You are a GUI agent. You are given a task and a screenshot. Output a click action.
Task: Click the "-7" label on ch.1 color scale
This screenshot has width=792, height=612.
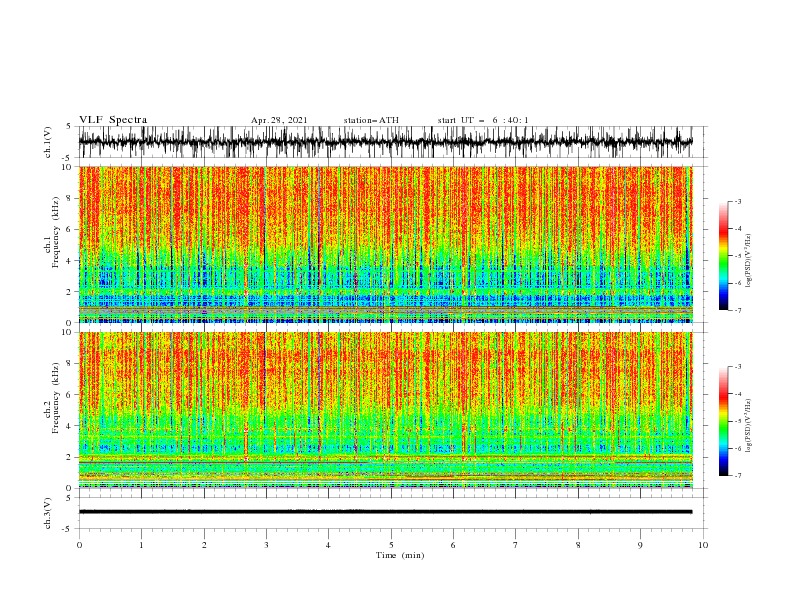737,311
